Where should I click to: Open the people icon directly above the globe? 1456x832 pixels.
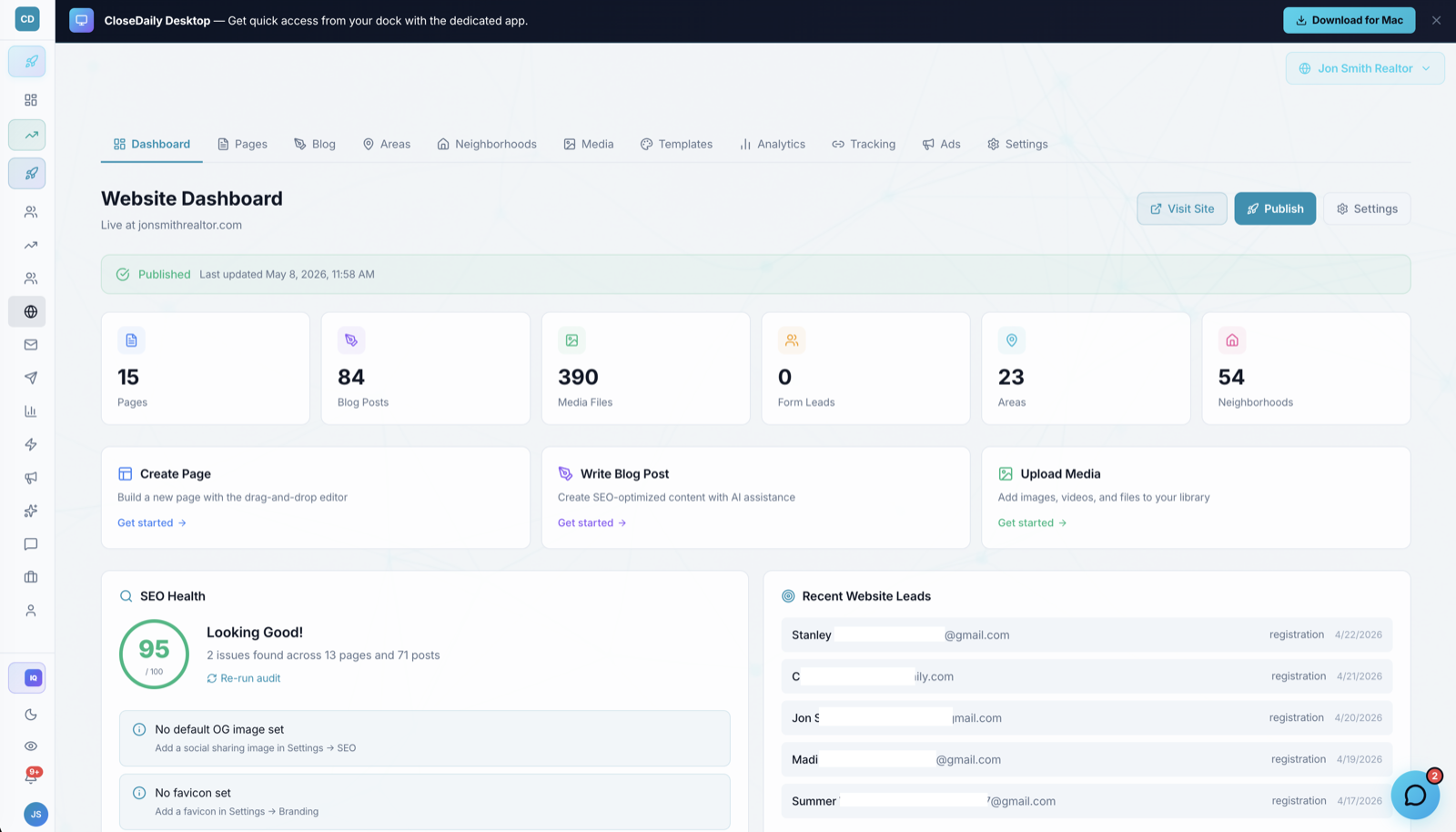click(31, 279)
